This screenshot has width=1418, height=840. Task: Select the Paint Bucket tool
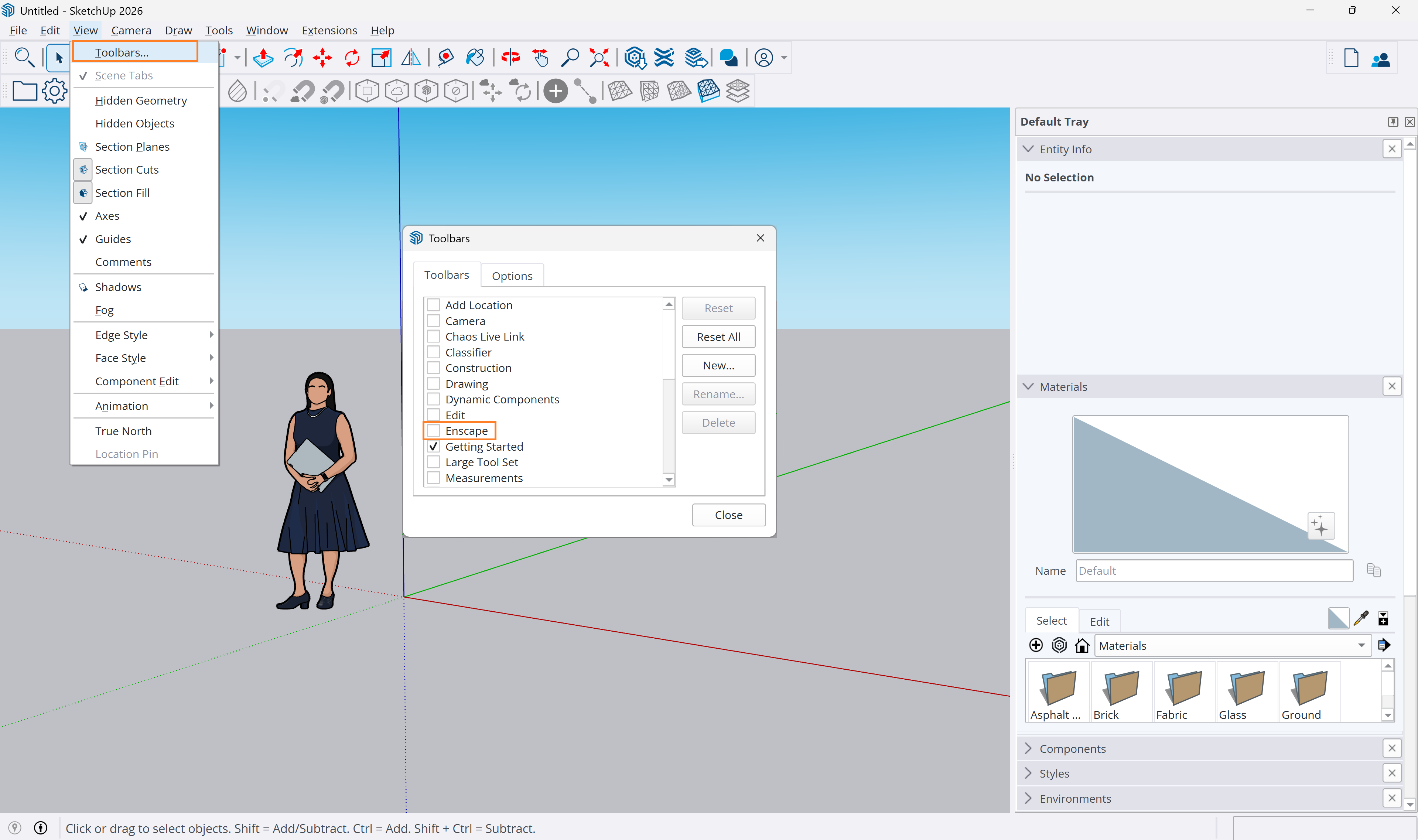(475, 58)
